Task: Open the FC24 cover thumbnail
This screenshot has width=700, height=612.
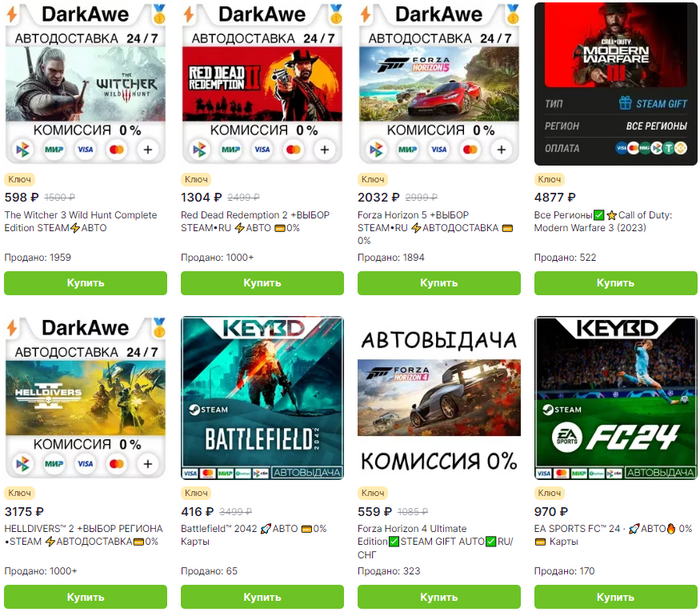Action: pyautogui.click(x=616, y=398)
